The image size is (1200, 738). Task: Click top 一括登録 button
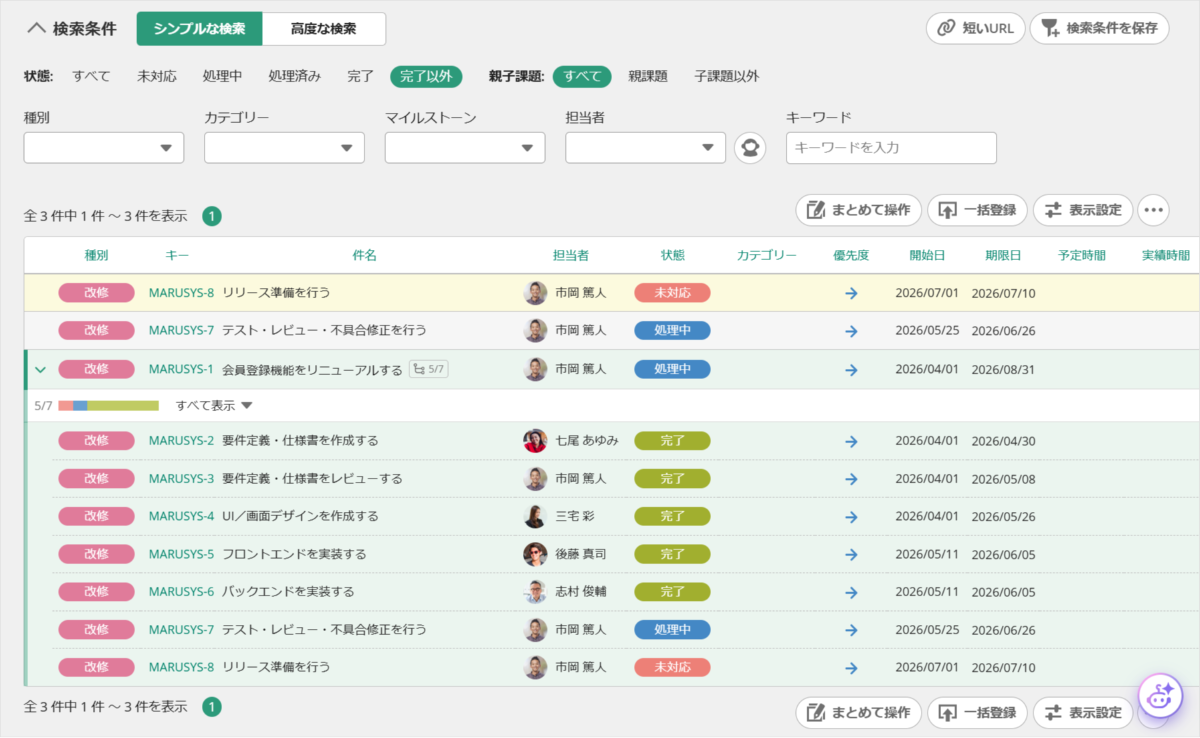(977, 210)
